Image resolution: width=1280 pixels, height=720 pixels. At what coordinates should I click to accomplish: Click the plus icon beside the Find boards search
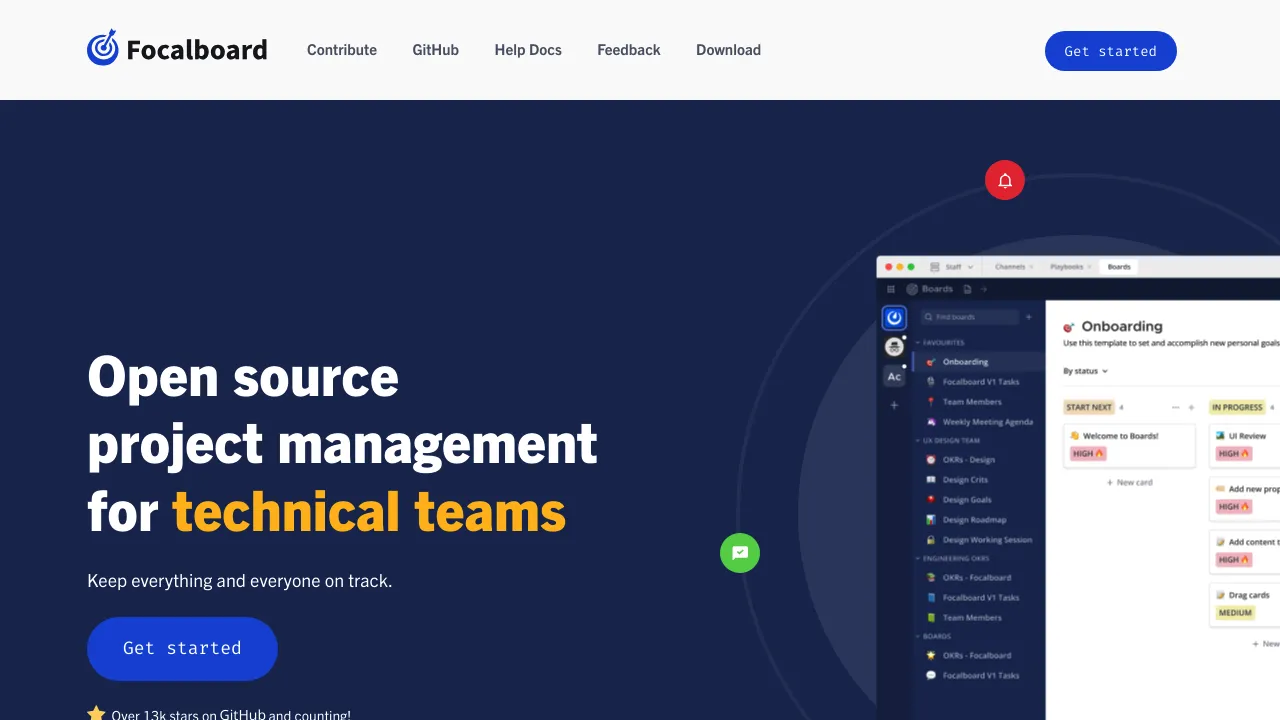(1029, 317)
